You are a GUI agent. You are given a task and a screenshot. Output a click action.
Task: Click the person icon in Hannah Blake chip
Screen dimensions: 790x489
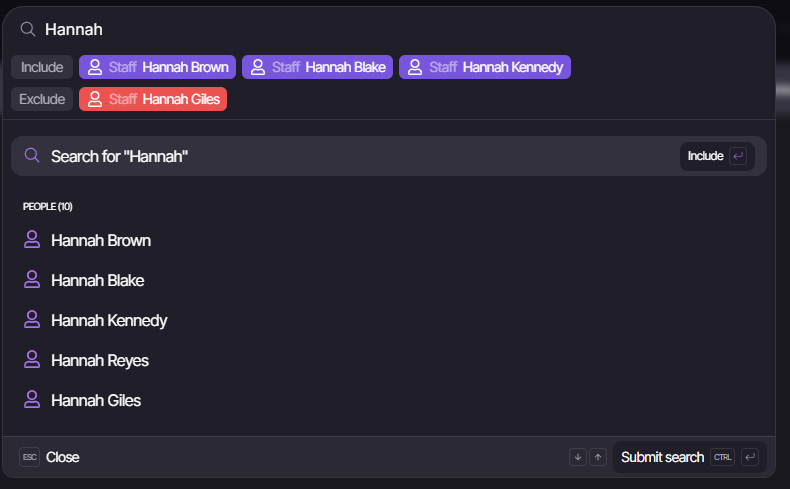258,67
